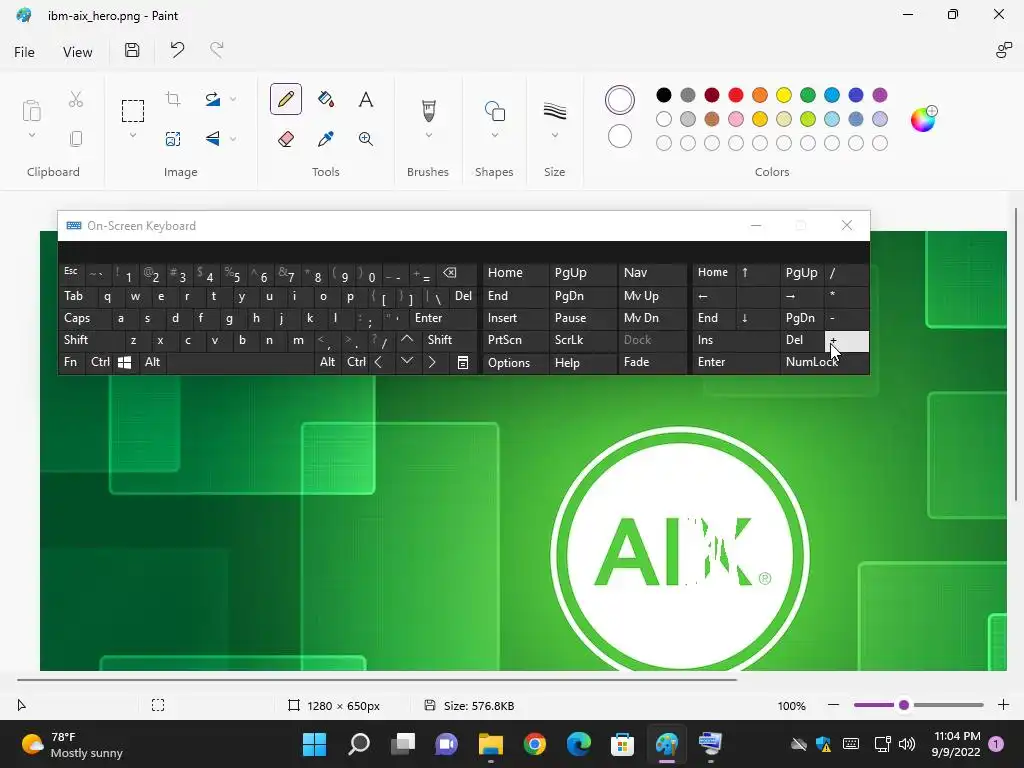
Task: Pick the black color swatch
Action: pos(664,95)
